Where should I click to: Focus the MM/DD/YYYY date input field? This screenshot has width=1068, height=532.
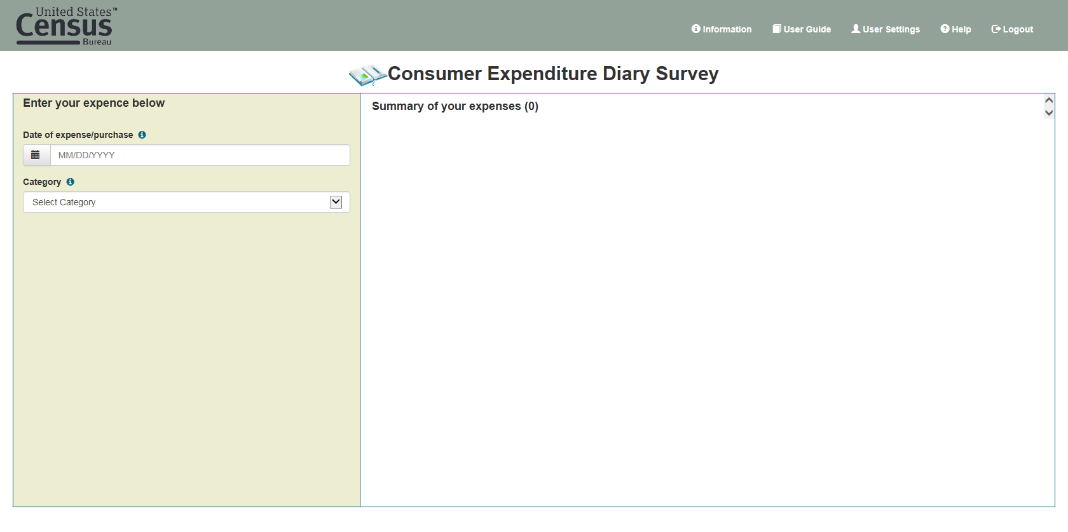click(x=200, y=155)
